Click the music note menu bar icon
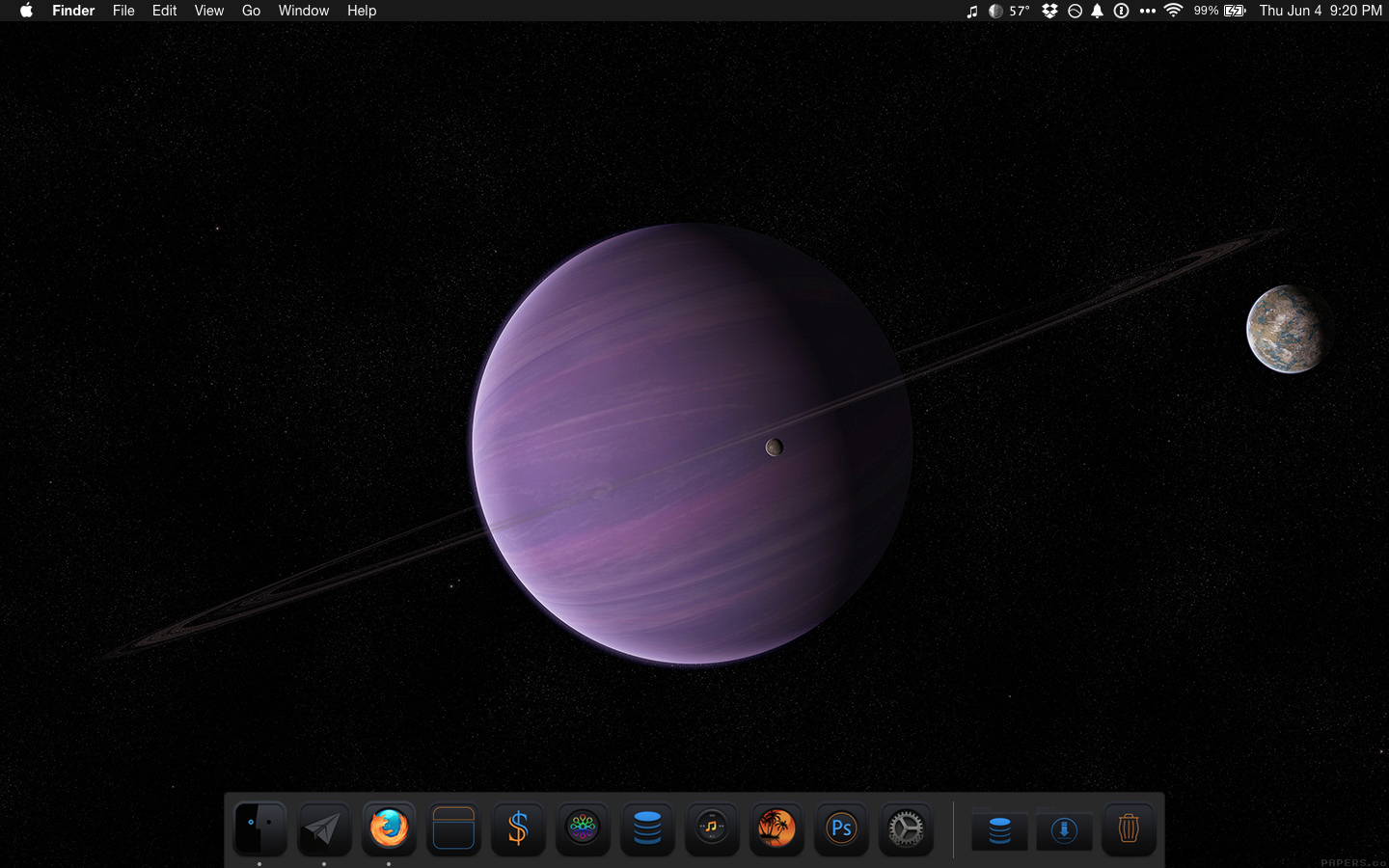Screen dimensions: 1389x868 (971, 11)
